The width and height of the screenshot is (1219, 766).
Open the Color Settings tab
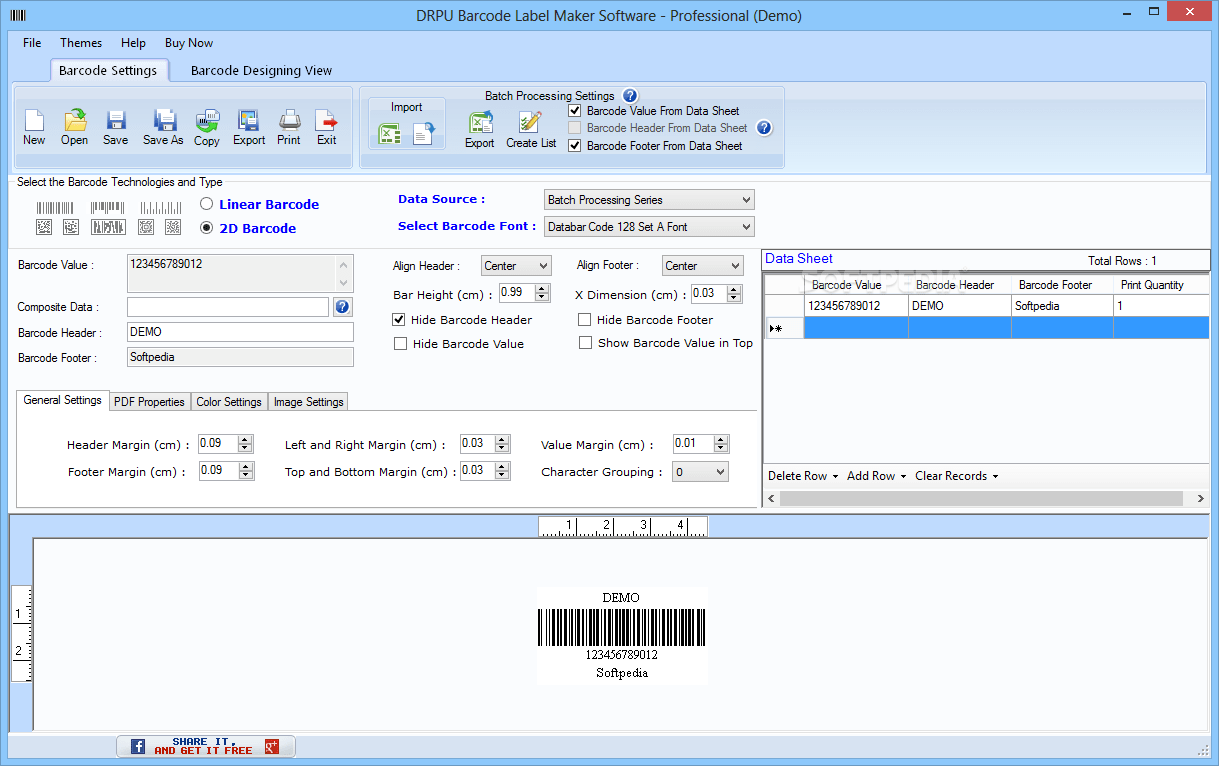[x=228, y=401]
